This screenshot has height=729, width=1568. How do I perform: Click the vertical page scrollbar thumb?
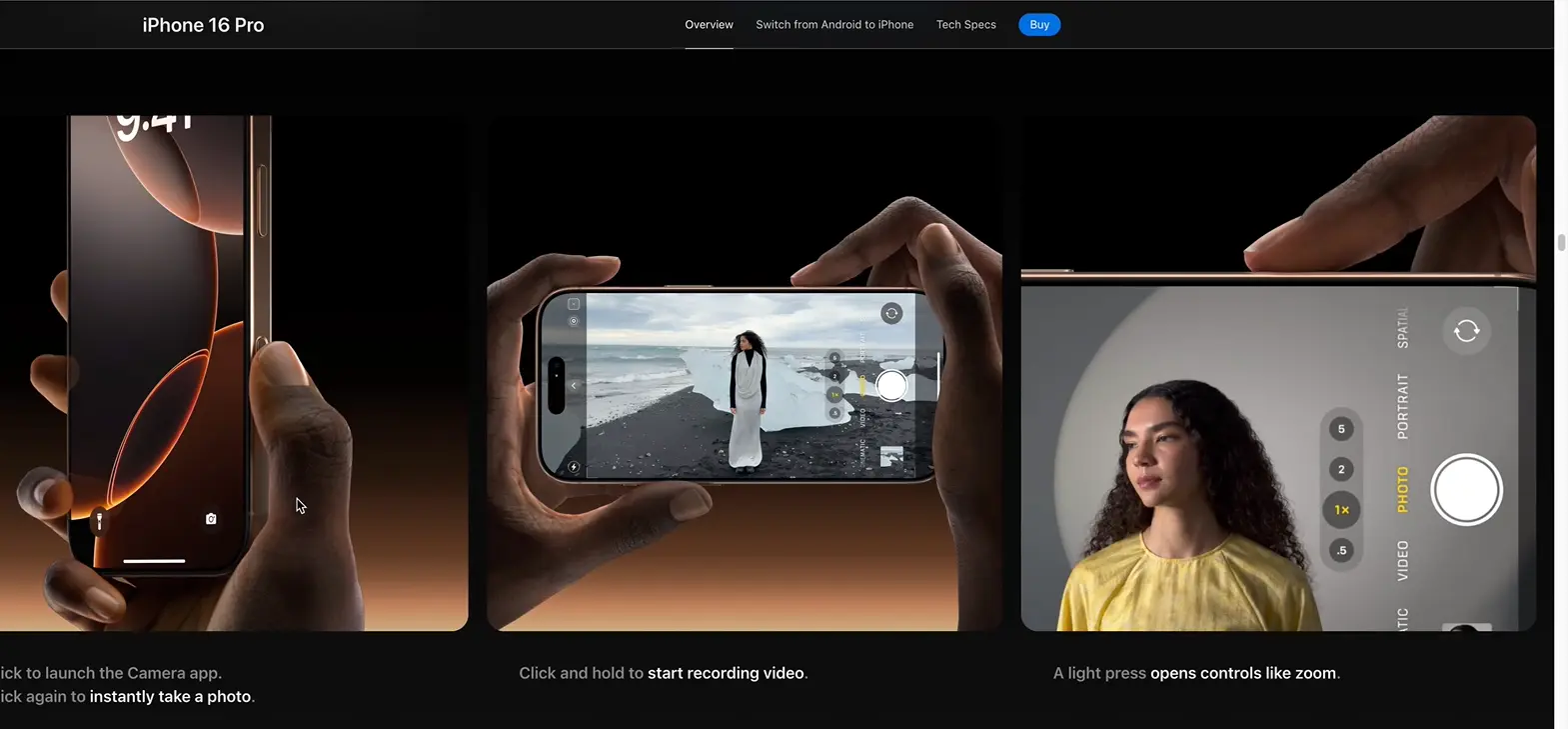[1561, 243]
